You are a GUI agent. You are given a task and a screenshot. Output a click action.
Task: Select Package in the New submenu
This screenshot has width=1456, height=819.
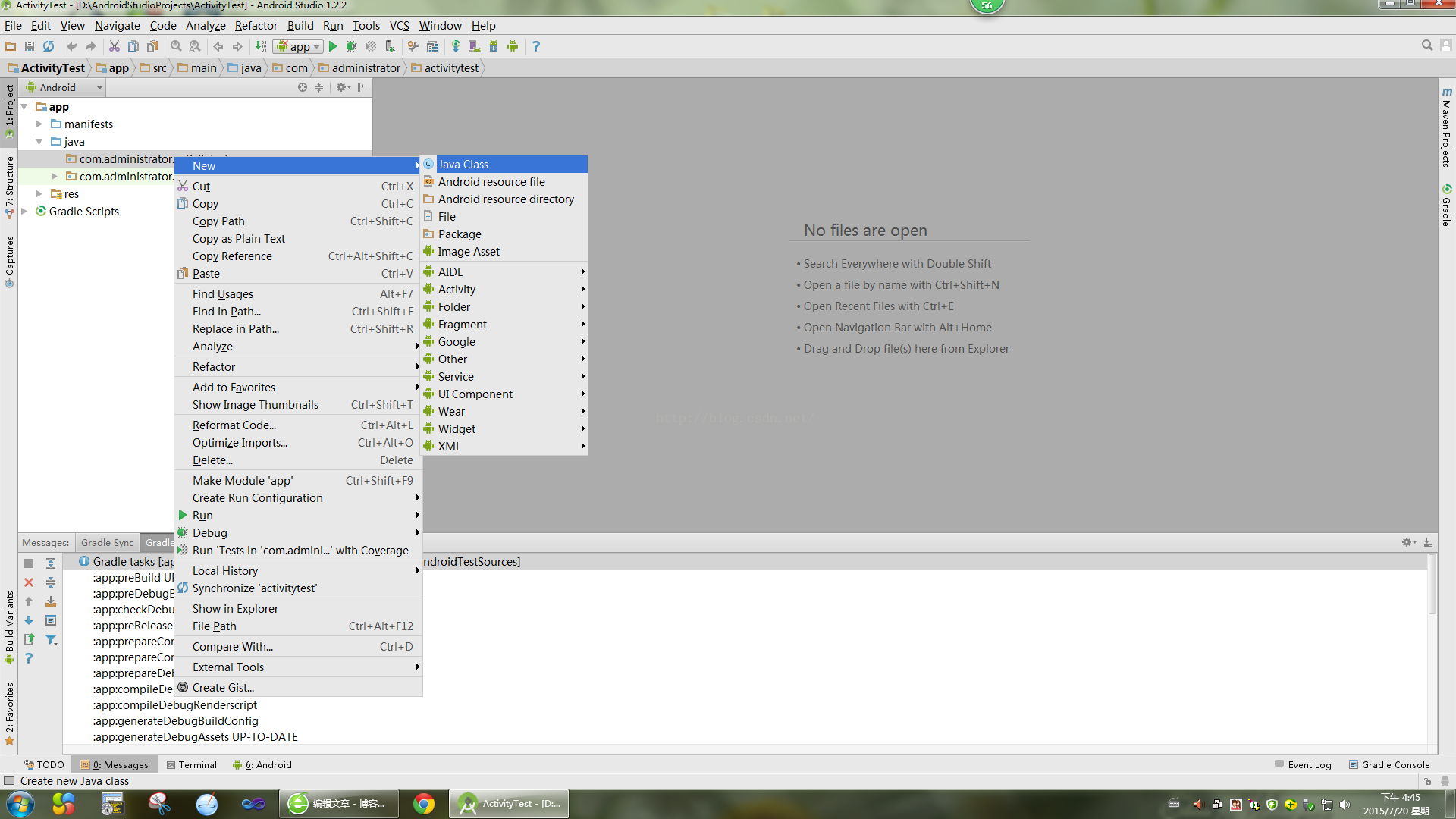point(504,234)
